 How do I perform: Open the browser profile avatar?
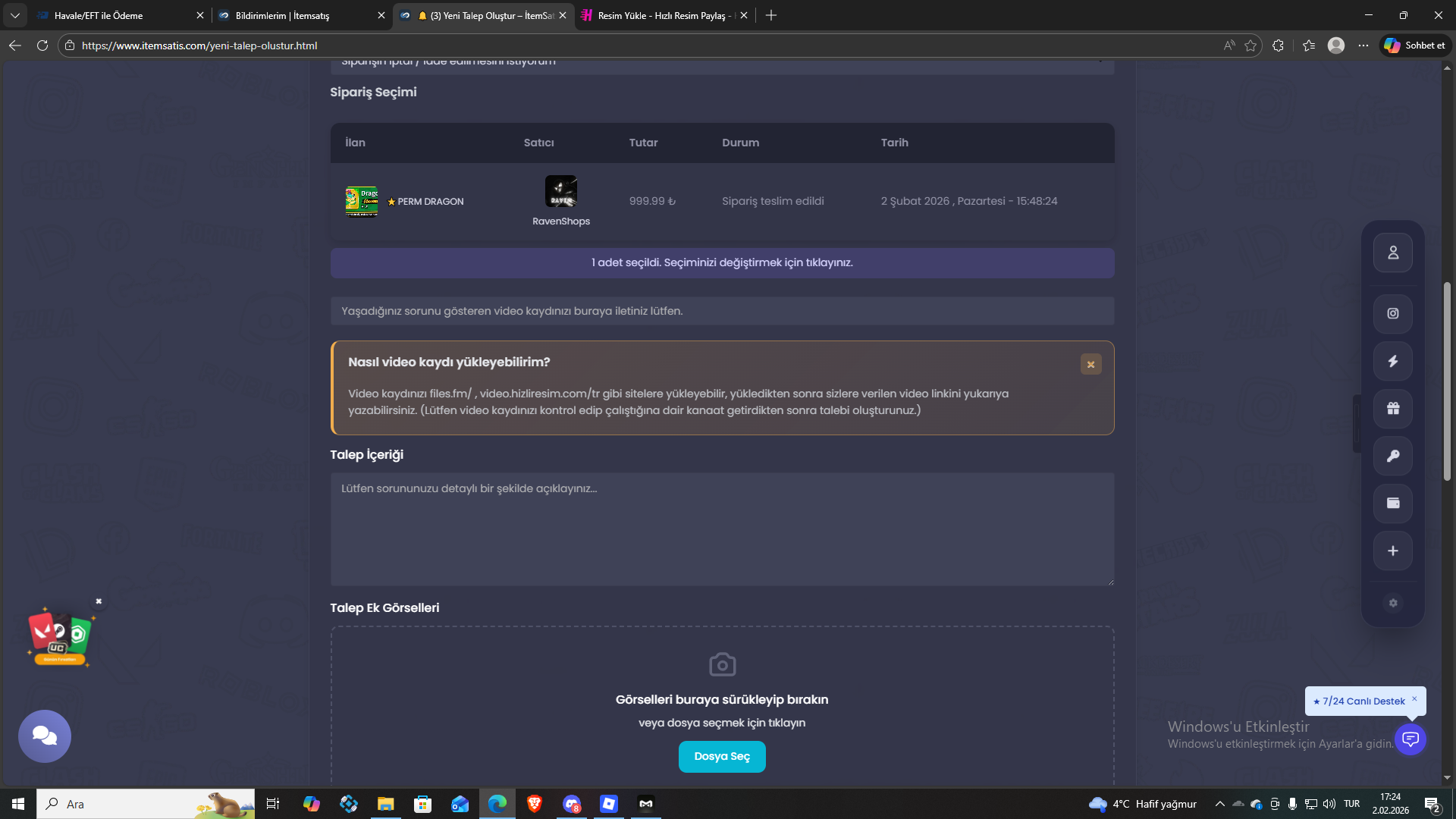[1336, 45]
